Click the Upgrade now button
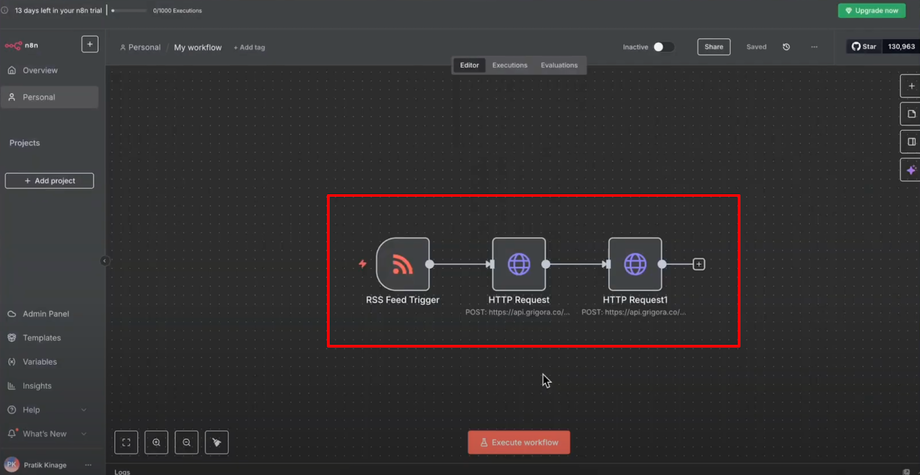The height and width of the screenshot is (475, 920). 871,11
